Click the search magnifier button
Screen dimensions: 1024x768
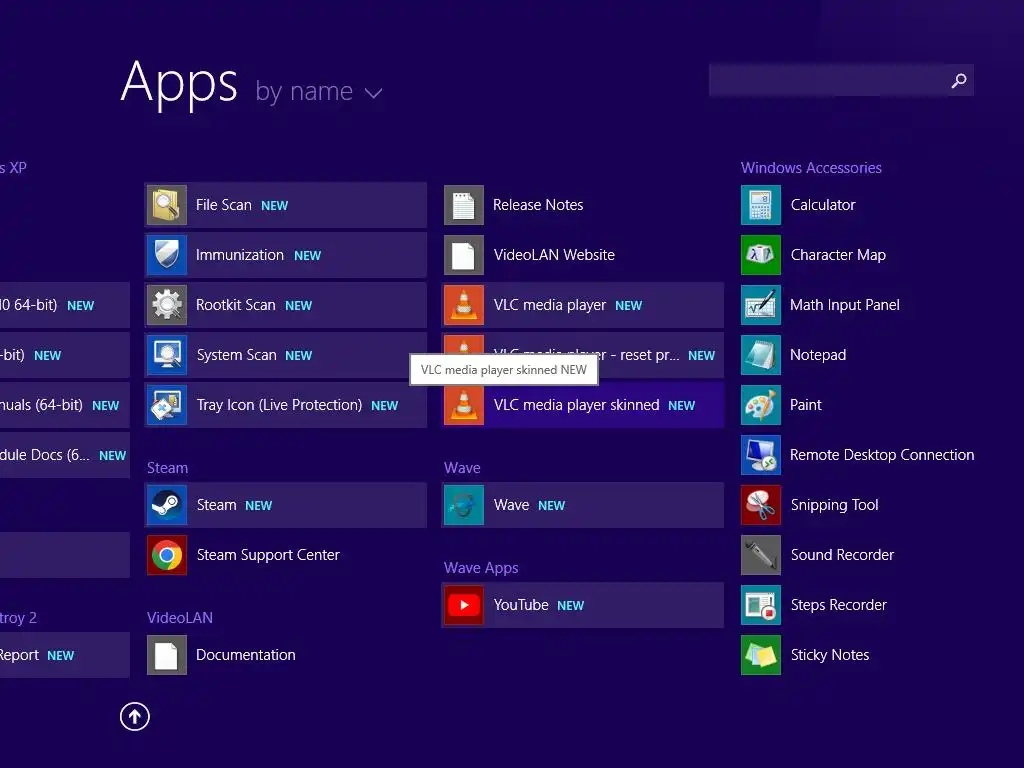pyautogui.click(x=959, y=80)
